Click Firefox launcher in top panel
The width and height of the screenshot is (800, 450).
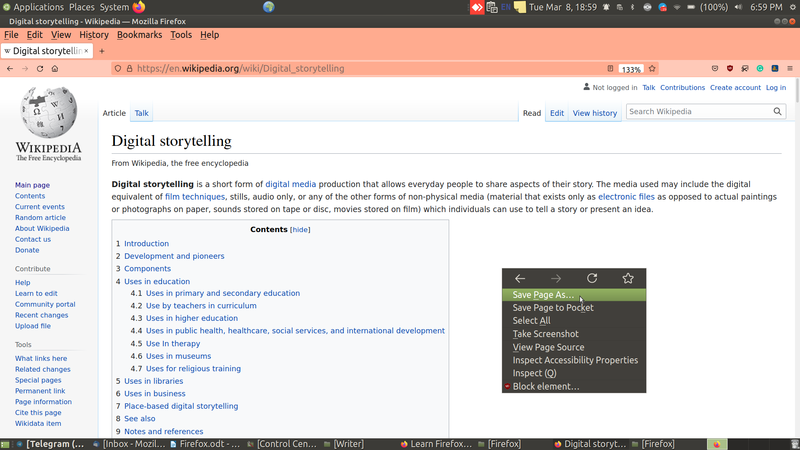pos(138,7)
